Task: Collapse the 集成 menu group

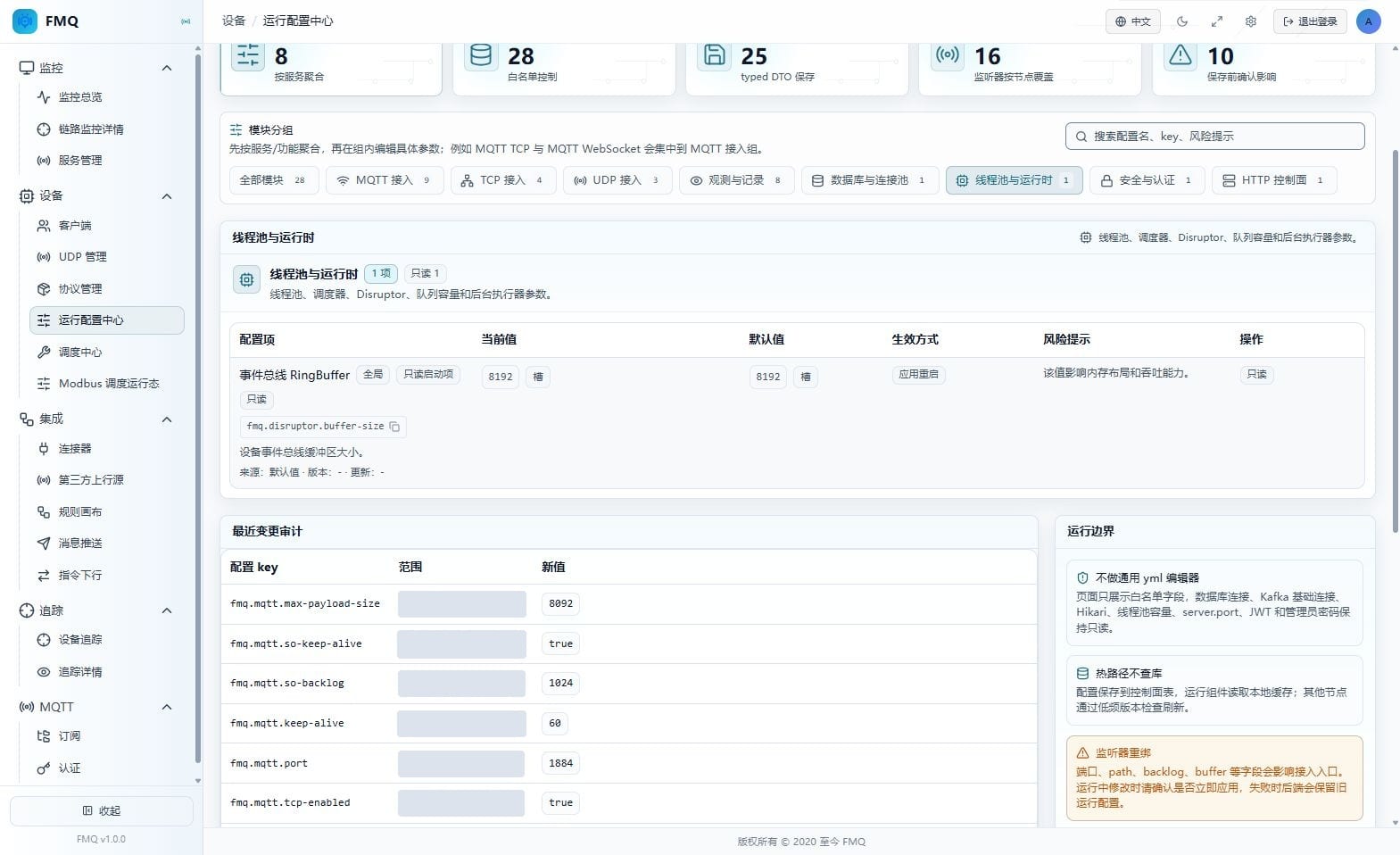Action: click(x=166, y=419)
